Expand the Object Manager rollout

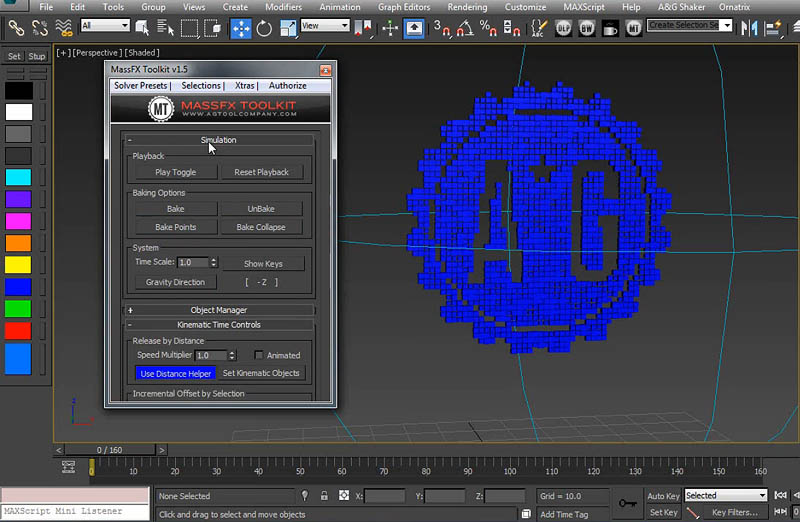(x=218, y=310)
